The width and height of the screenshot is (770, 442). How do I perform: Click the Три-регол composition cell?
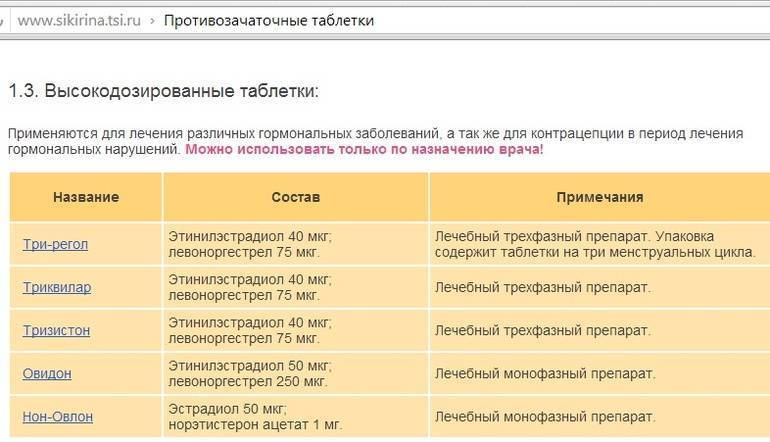pos(250,244)
